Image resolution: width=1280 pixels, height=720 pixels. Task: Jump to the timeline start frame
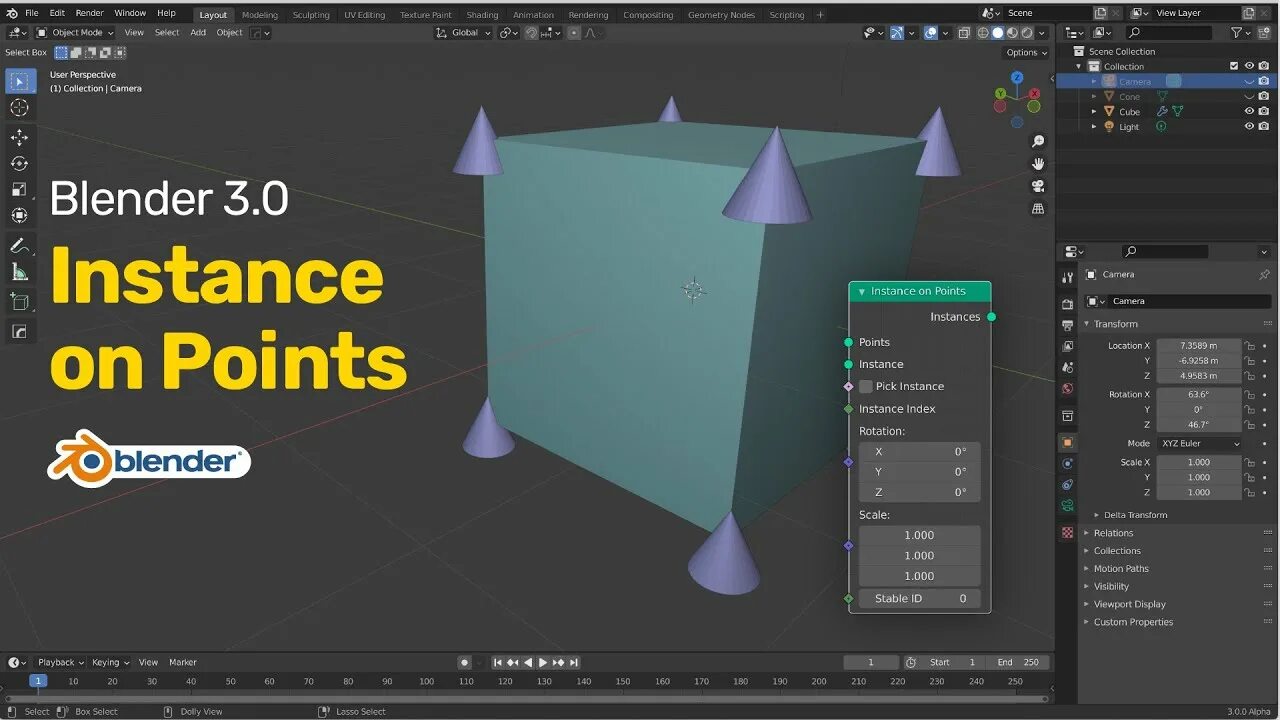click(498, 662)
